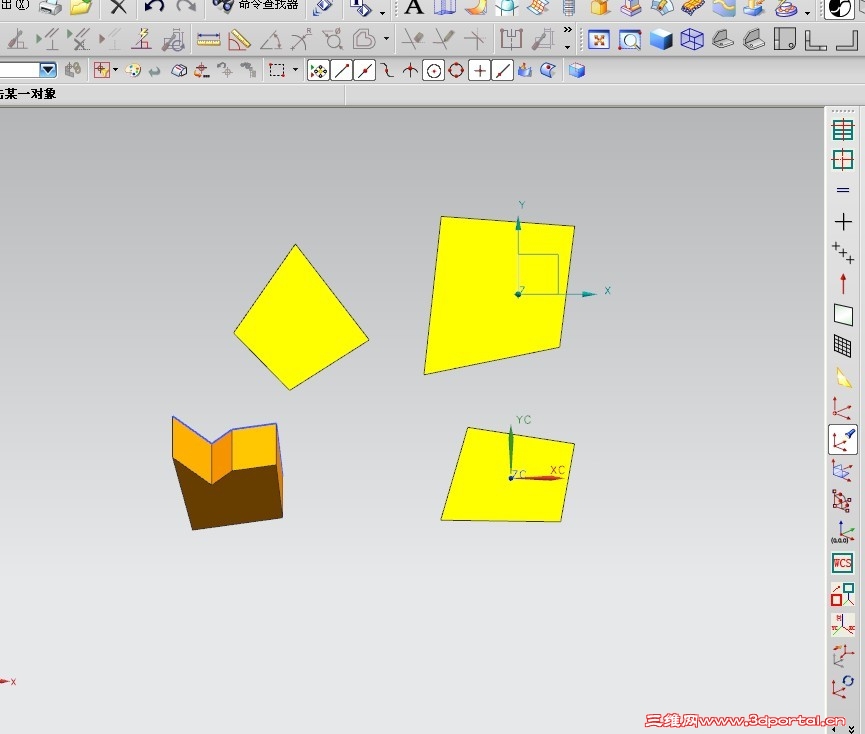The height and width of the screenshot is (734, 865).
Task: Open the Command Finder (命令查找器)
Action: pyautogui.click(x=255, y=6)
